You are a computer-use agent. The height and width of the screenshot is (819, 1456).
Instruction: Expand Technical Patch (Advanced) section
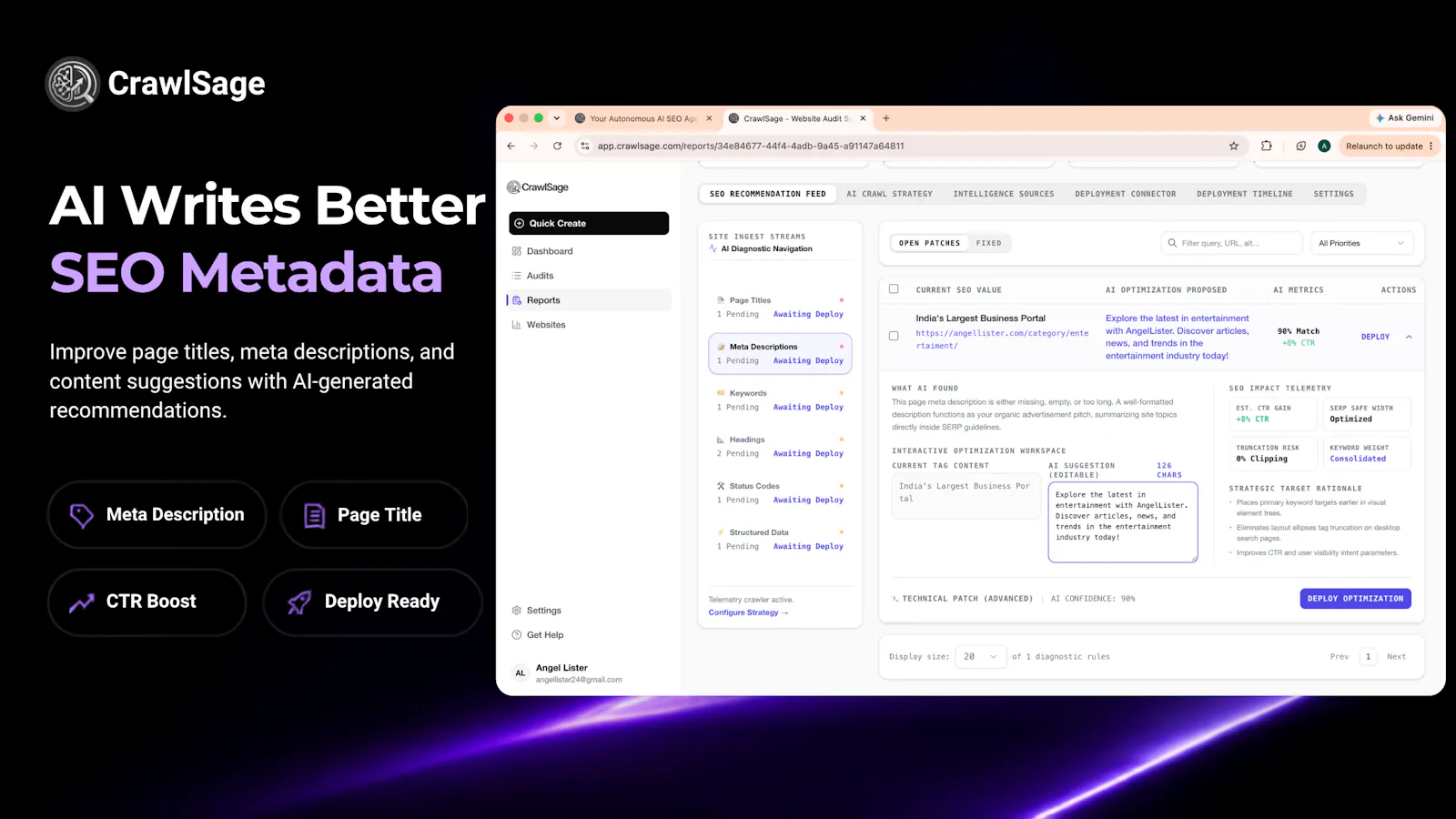963,599
